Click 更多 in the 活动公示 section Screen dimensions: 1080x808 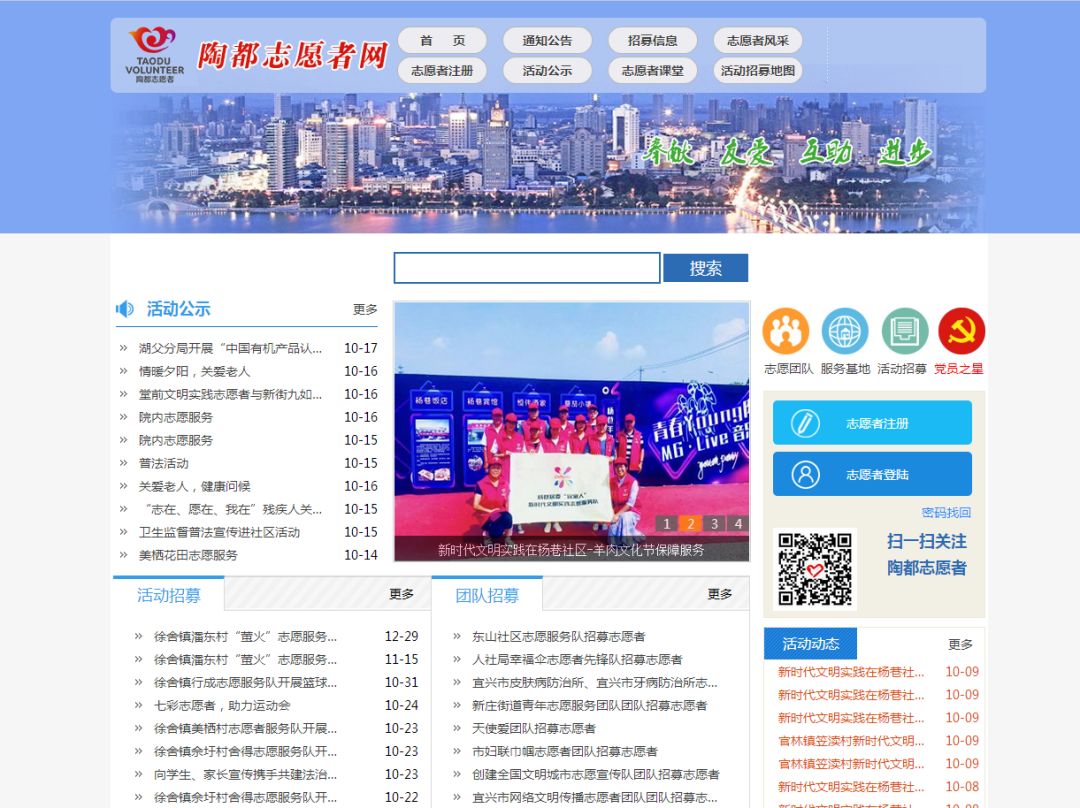(x=365, y=309)
